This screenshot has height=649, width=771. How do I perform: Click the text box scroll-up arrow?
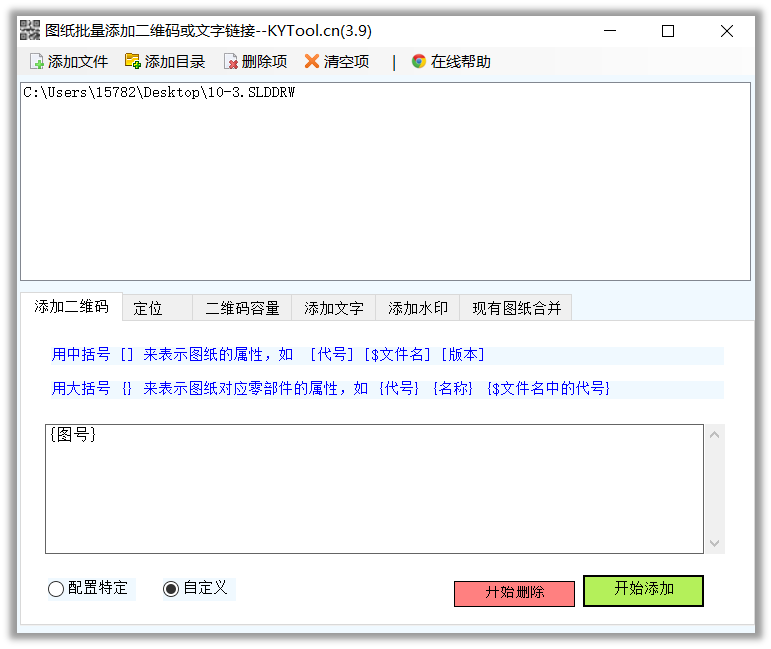point(714,435)
